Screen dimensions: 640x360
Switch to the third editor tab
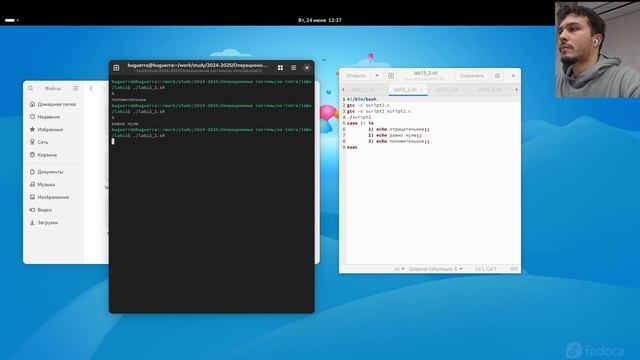(450, 89)
